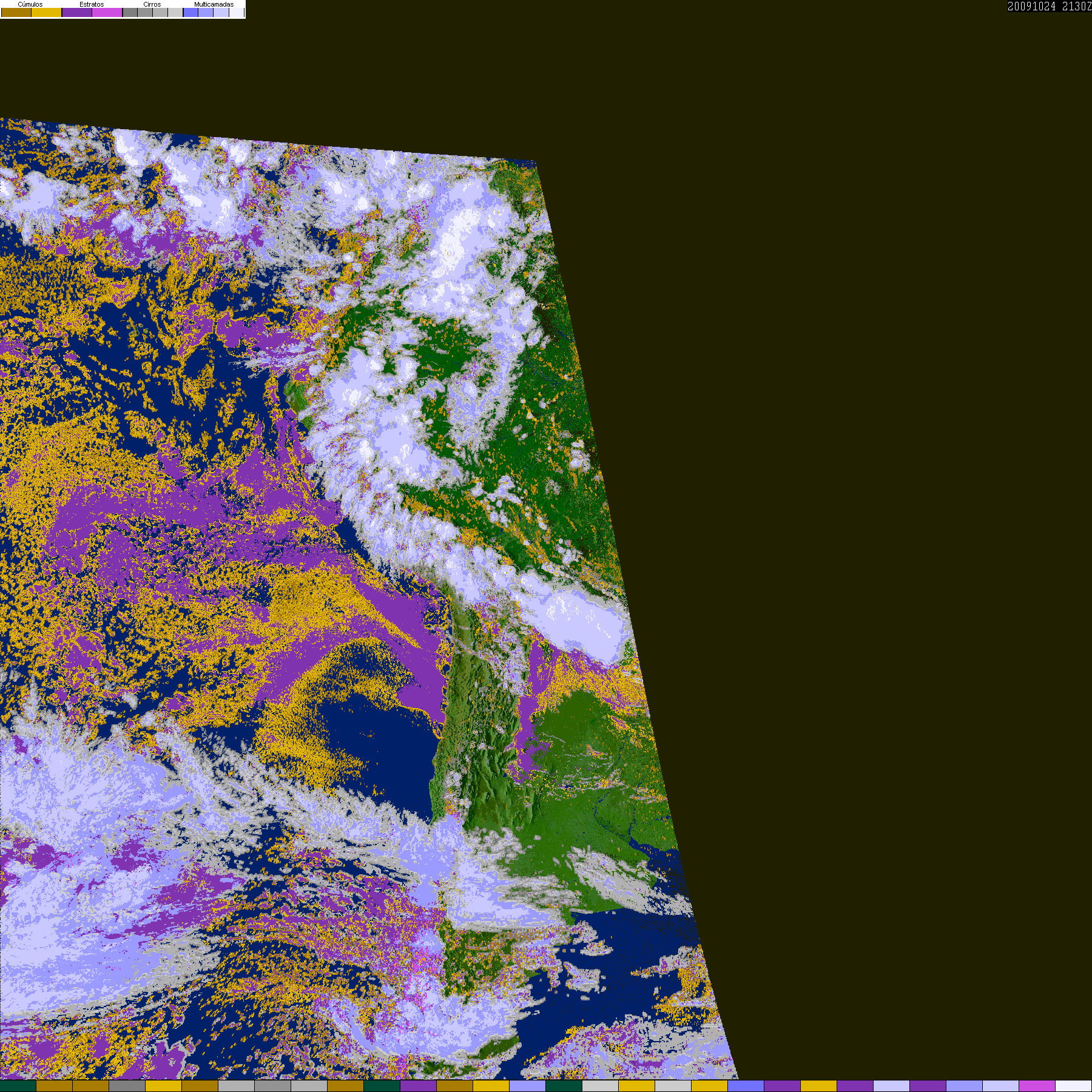Pick the third gray Cirros swatch
This screenshot has width=1092, height=1092.
point(160,12)
